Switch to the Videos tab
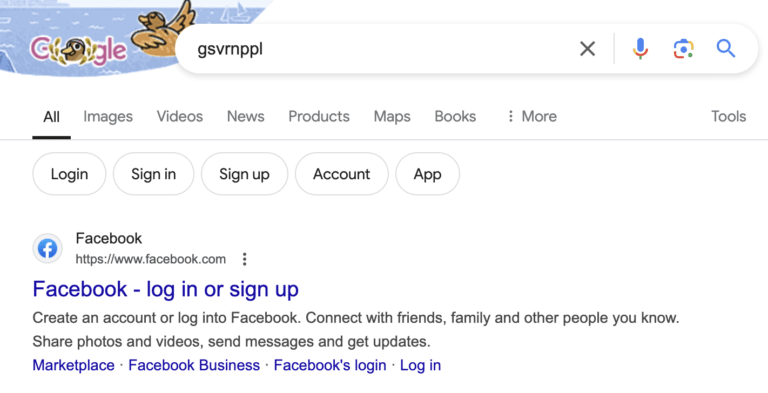The image size is (768, 393). click(180, 116)
